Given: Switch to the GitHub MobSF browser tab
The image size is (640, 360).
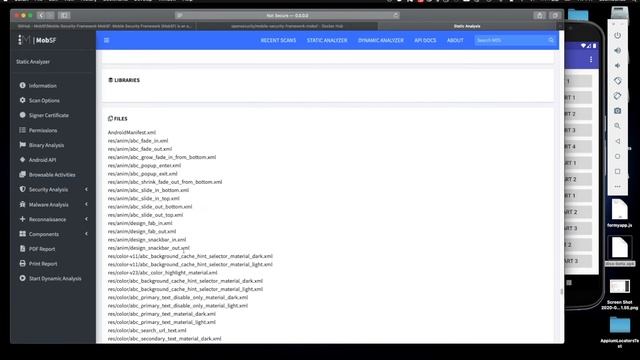Looking at the screenshot, I should pyautogui.click(x=104, y=26).
